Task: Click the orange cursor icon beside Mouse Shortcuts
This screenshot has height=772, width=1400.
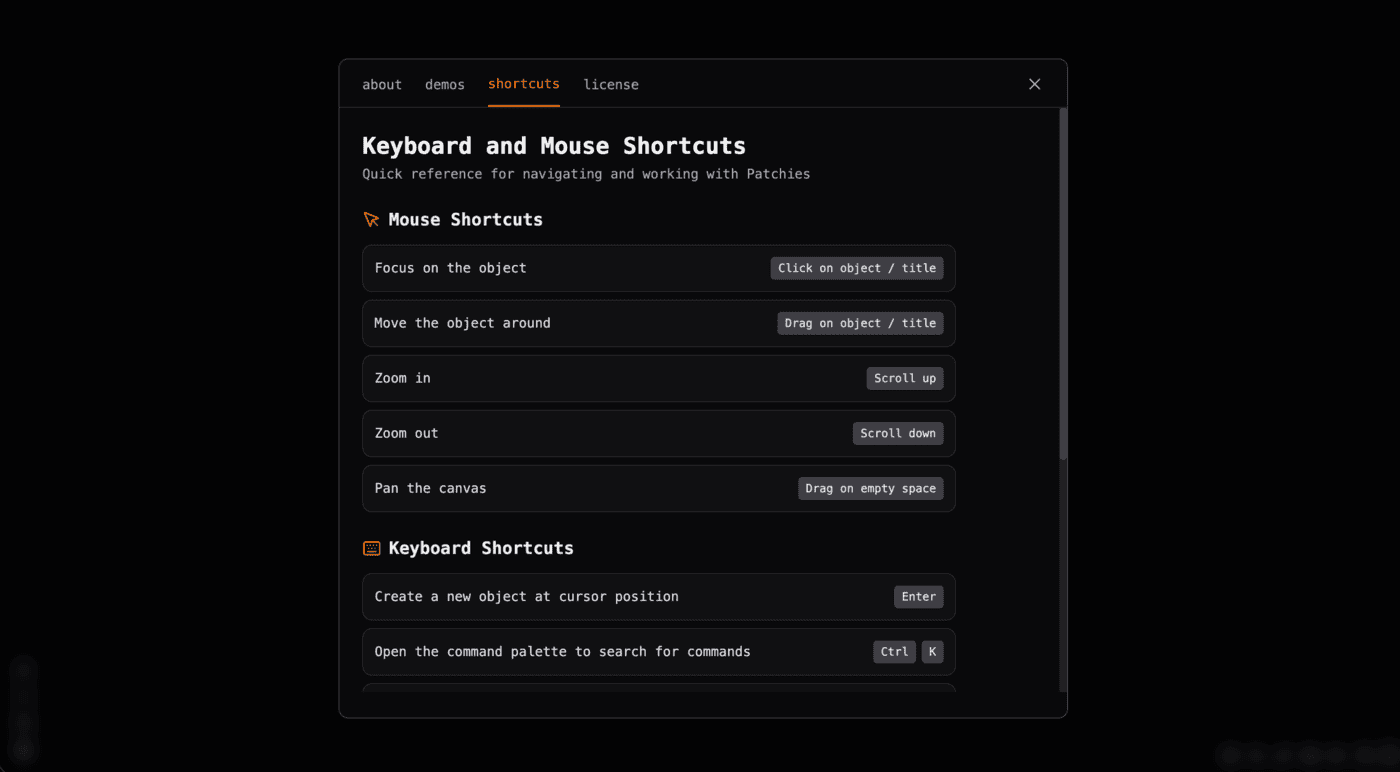Action: click(x=371, y=219)
